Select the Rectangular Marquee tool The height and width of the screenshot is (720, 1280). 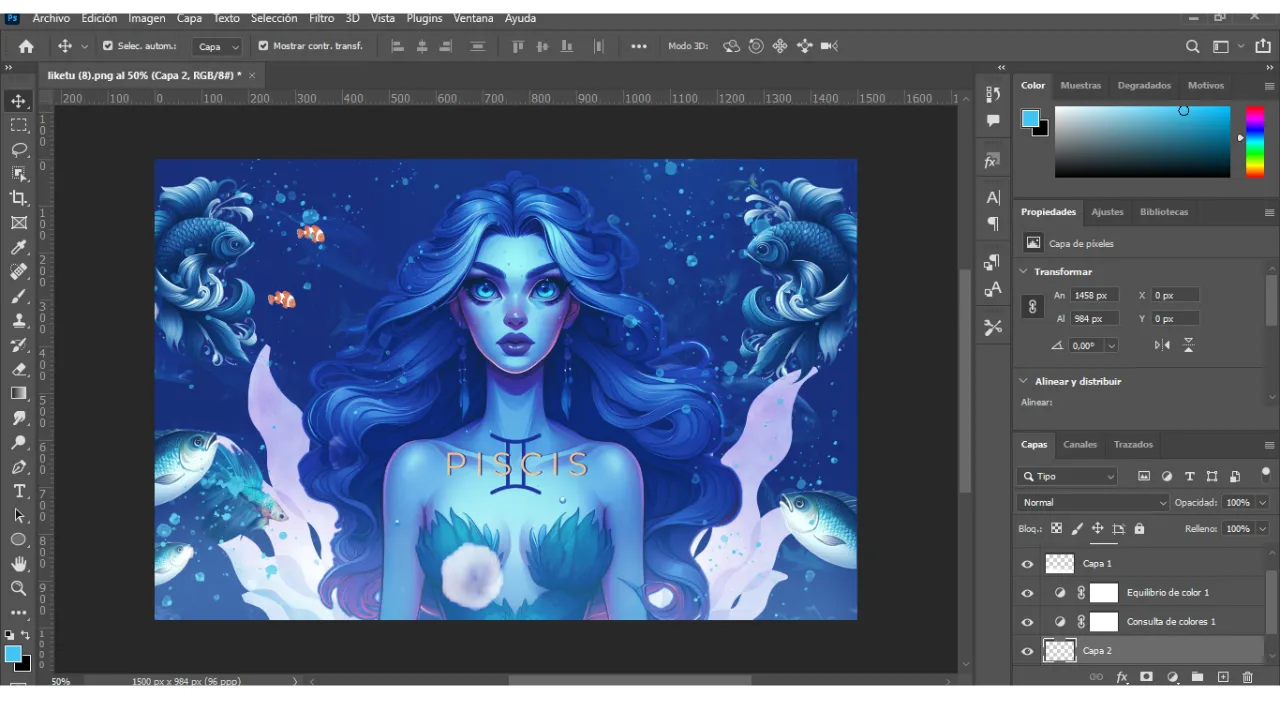coord(19,125)
